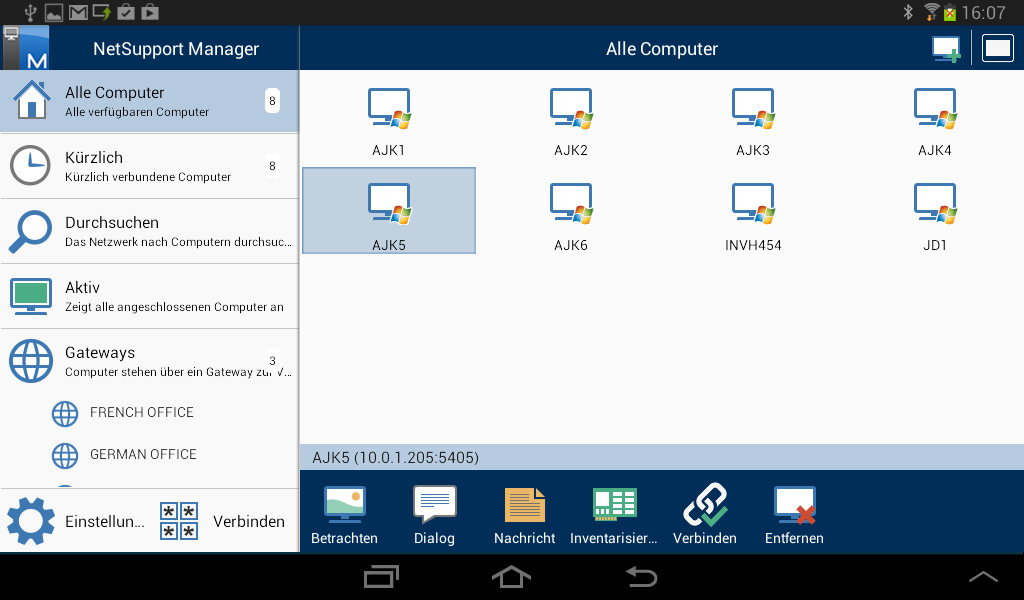Tap Betrachten to view the remote screen
1024x600 pixels.
[x=344, y=514]
